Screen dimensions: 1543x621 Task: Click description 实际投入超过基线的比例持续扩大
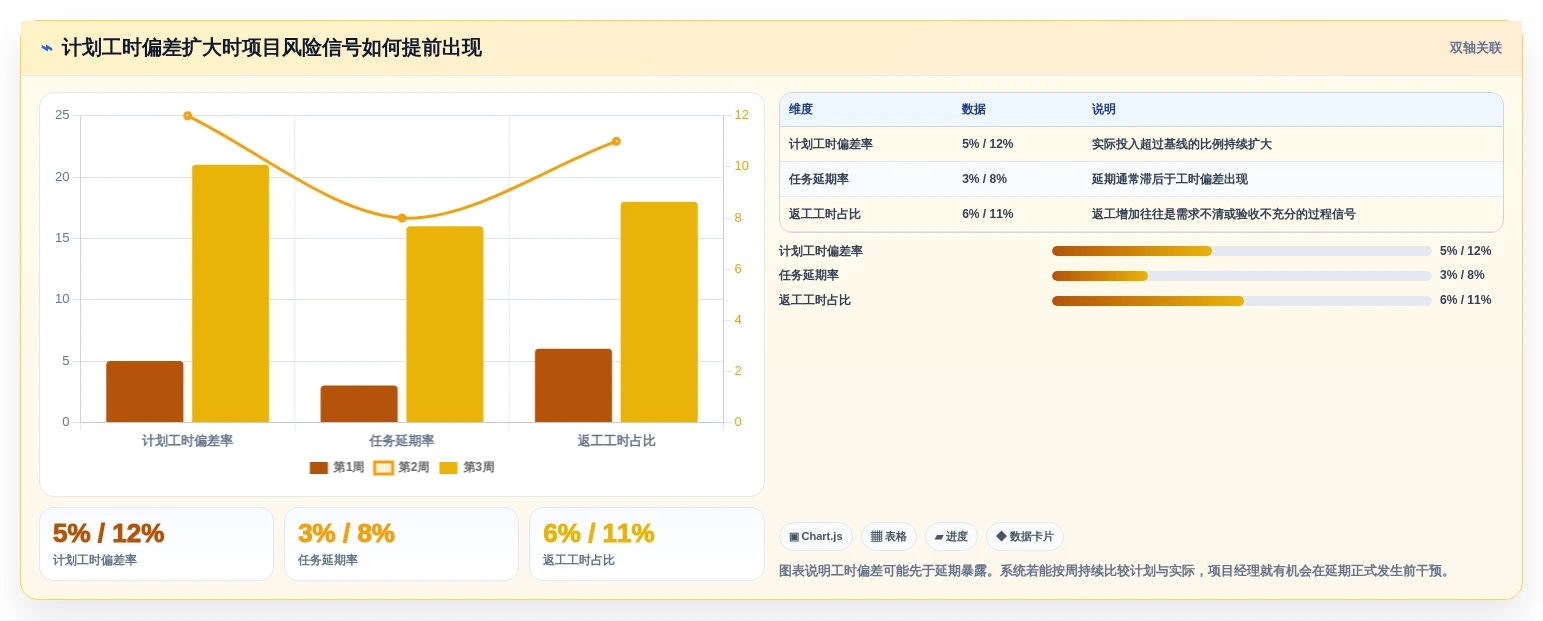[1182, 144]
